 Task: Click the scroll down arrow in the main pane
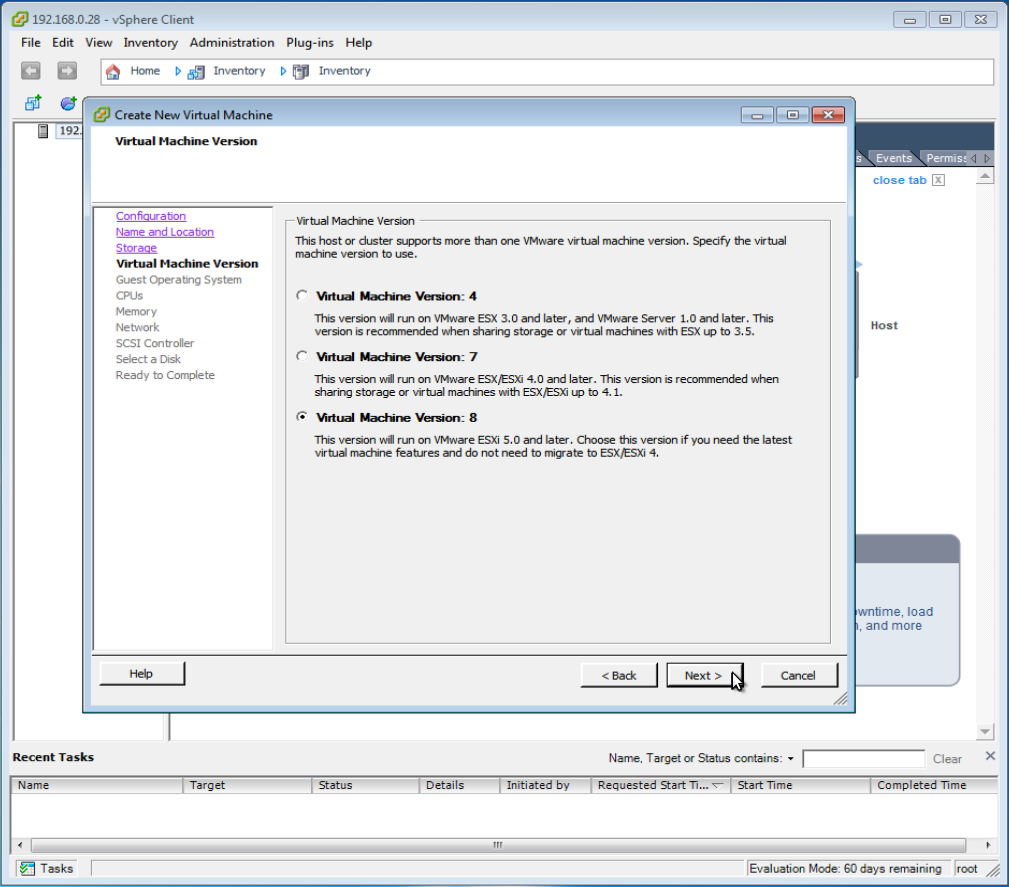pos(985,731)
